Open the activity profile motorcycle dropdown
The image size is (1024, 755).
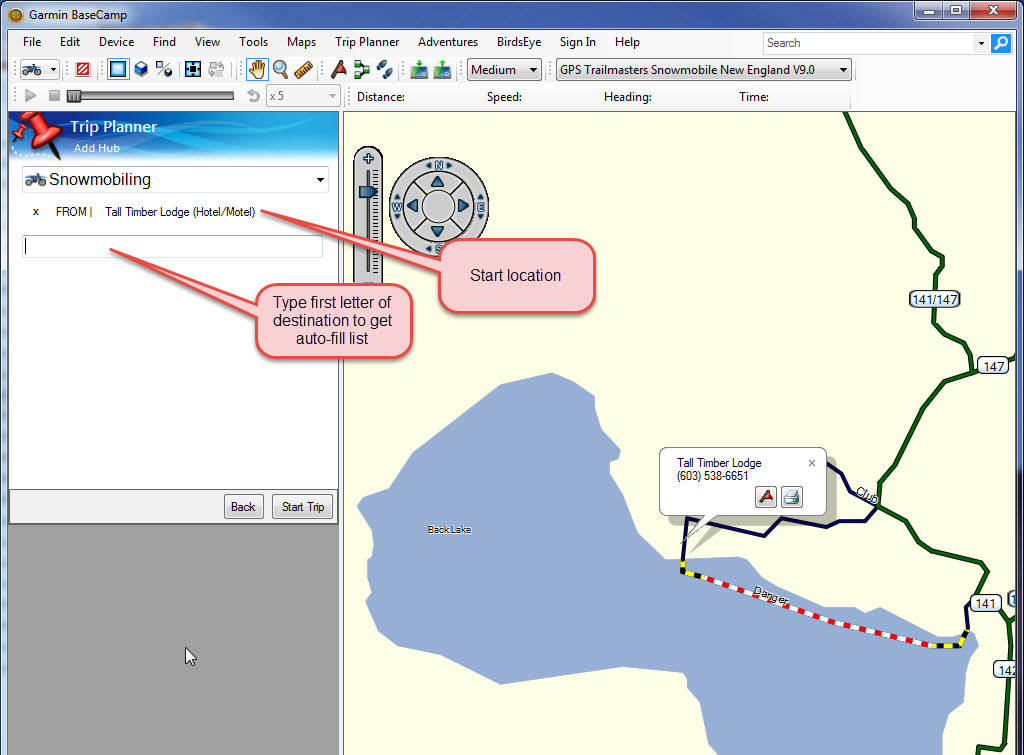point(40,69)
